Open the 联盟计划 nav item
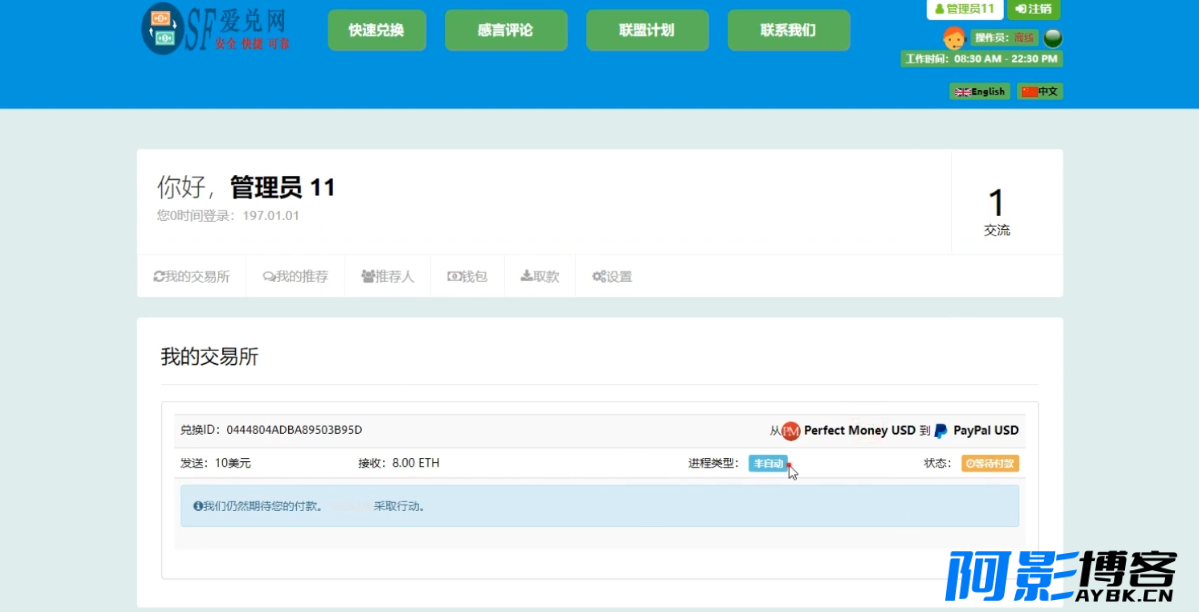Image resolution: width=1199 pixels, height=612 pixels. (x=647, y=30)
